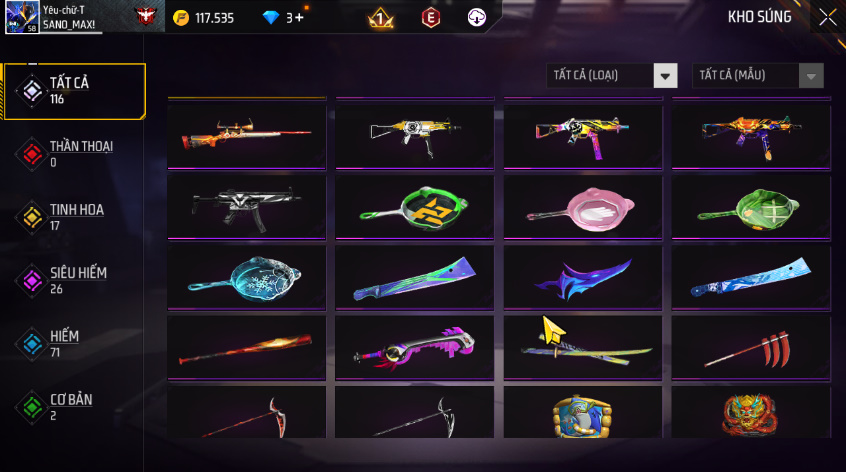
Task: Click the red hexagon E icon
Action: tap(431, 18)
